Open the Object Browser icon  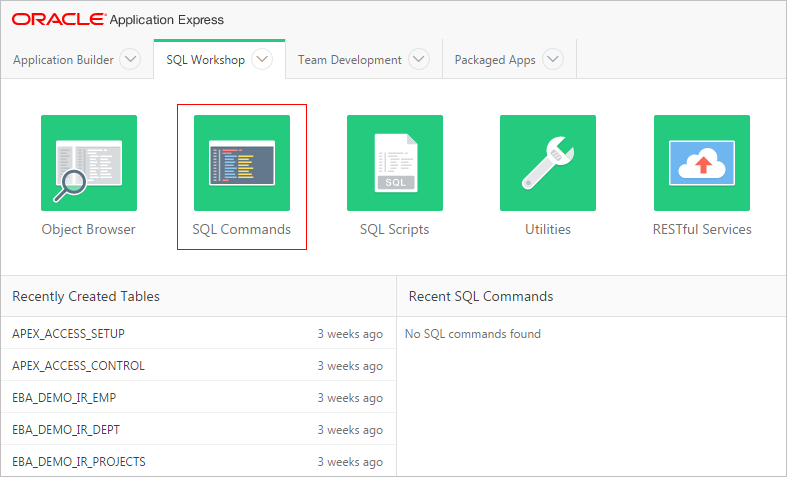pyautogui.click(x=89, y=163)
